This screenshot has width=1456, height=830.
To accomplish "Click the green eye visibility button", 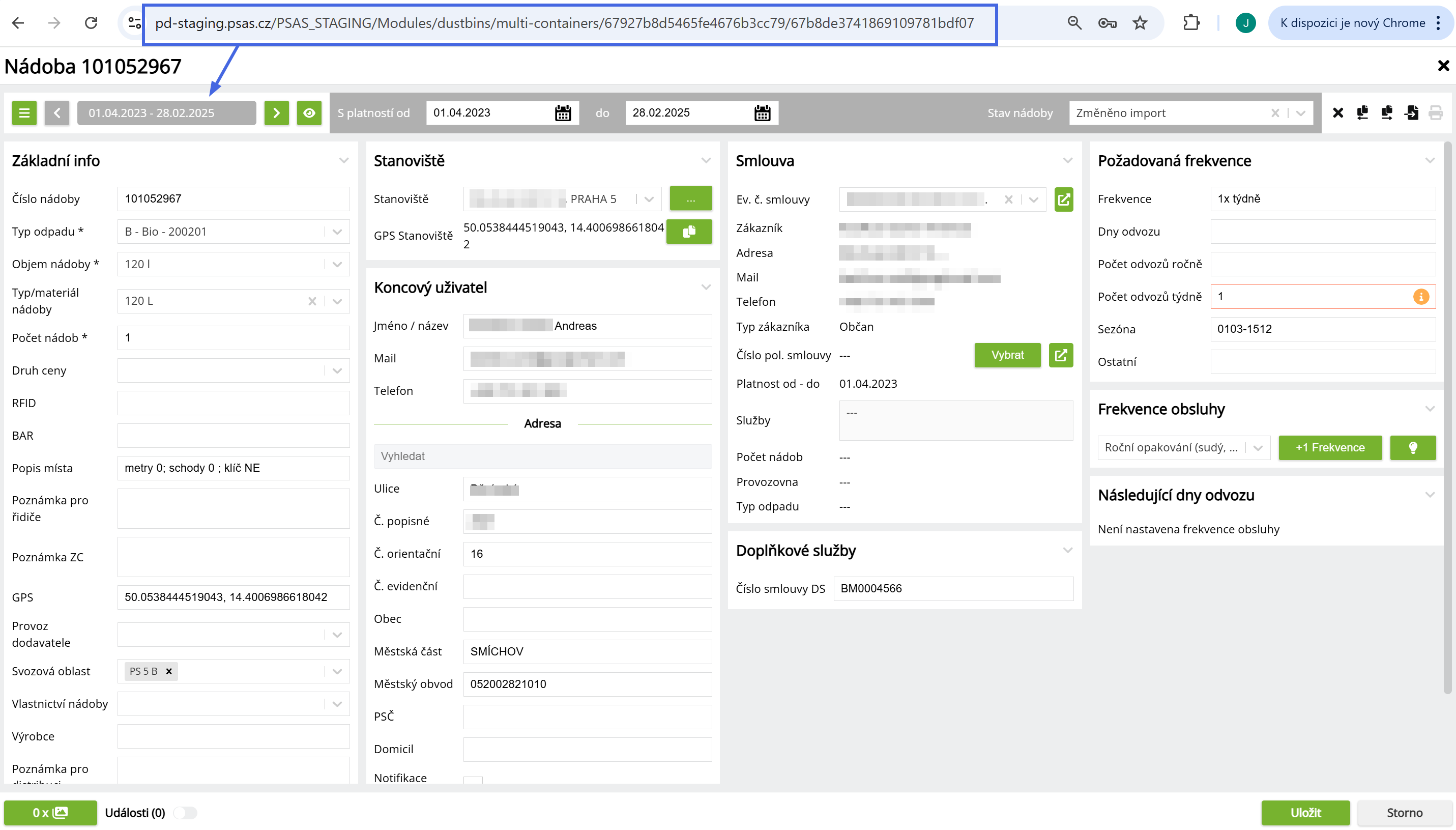I will (309, 113).
